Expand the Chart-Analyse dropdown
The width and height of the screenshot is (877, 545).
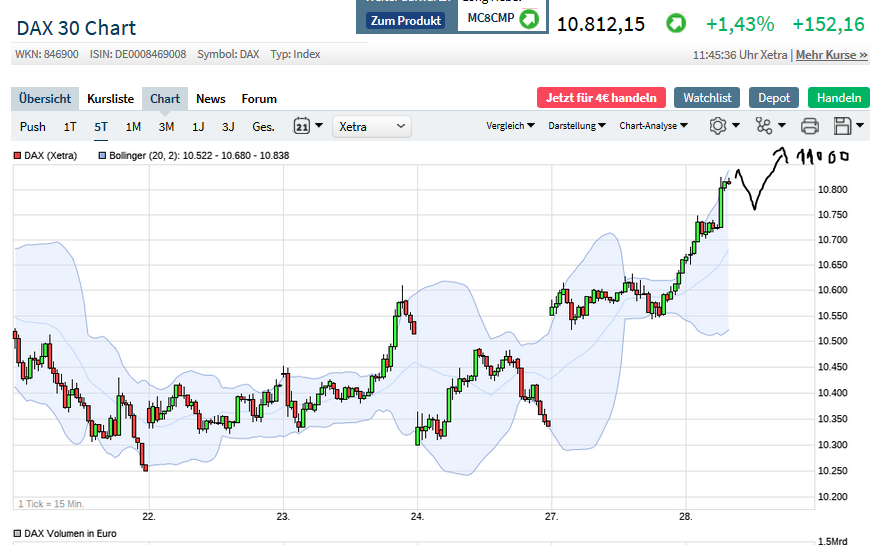[x=654, y=126]
